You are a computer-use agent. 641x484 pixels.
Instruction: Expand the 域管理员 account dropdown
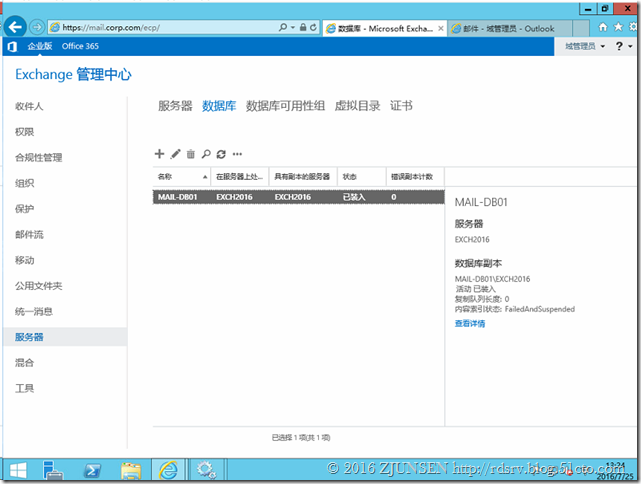pos(585,46)
